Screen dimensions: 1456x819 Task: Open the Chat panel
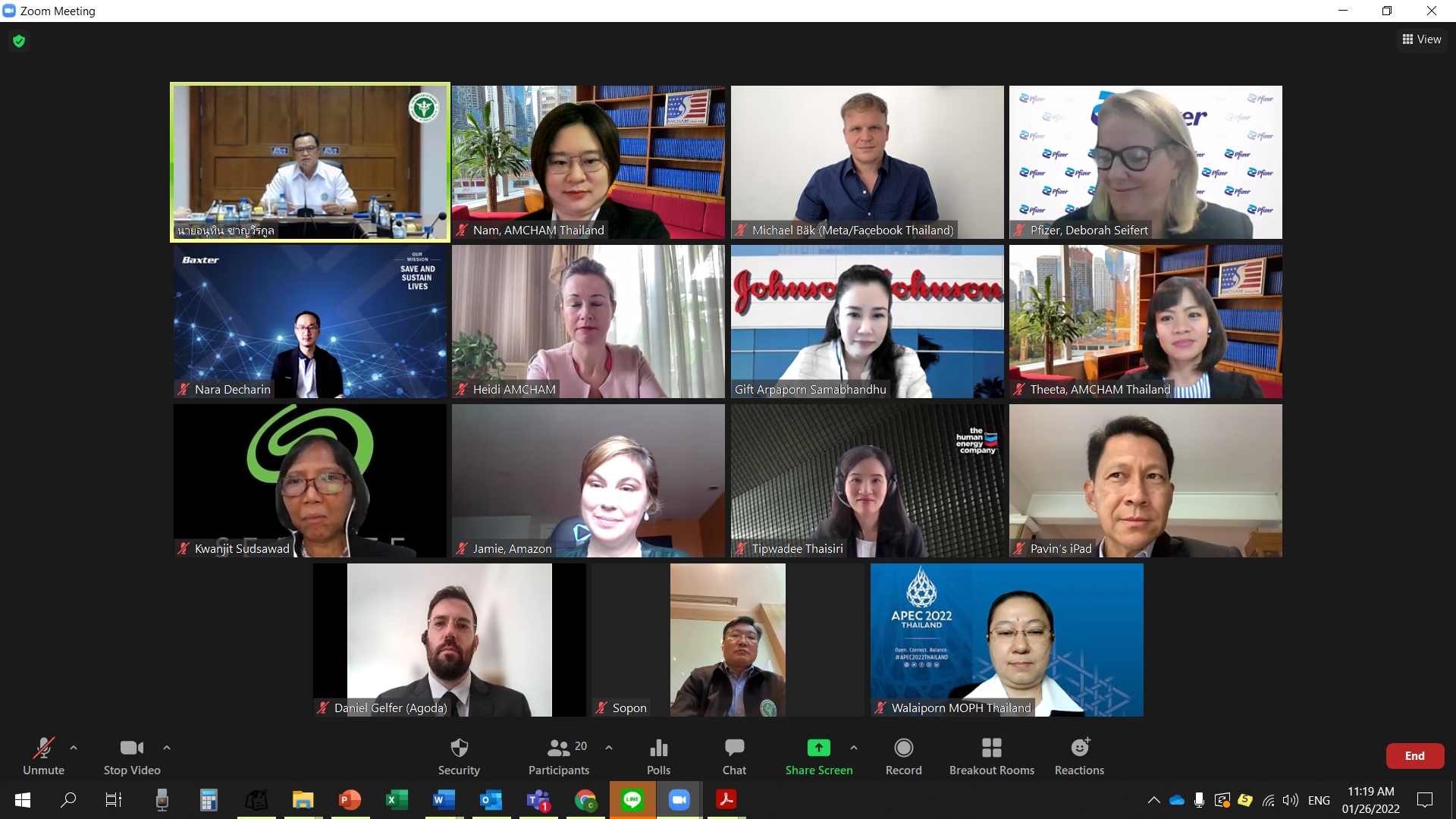(734, 756)
